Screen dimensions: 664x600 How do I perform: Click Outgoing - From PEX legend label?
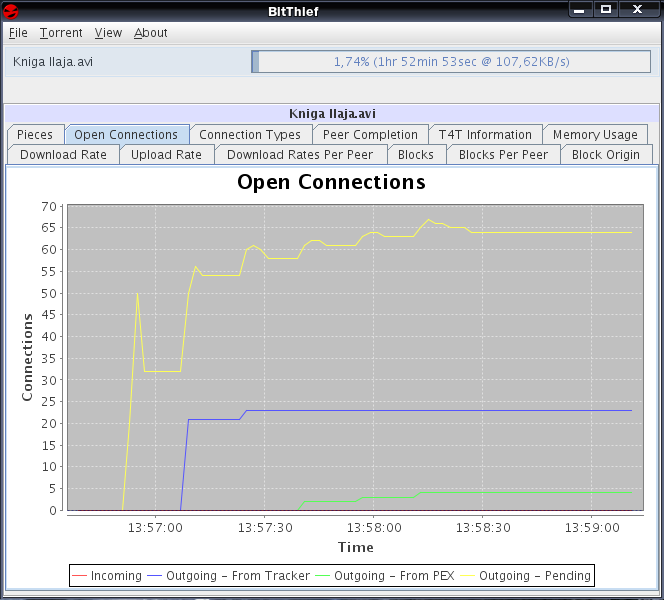click(394, 576)
